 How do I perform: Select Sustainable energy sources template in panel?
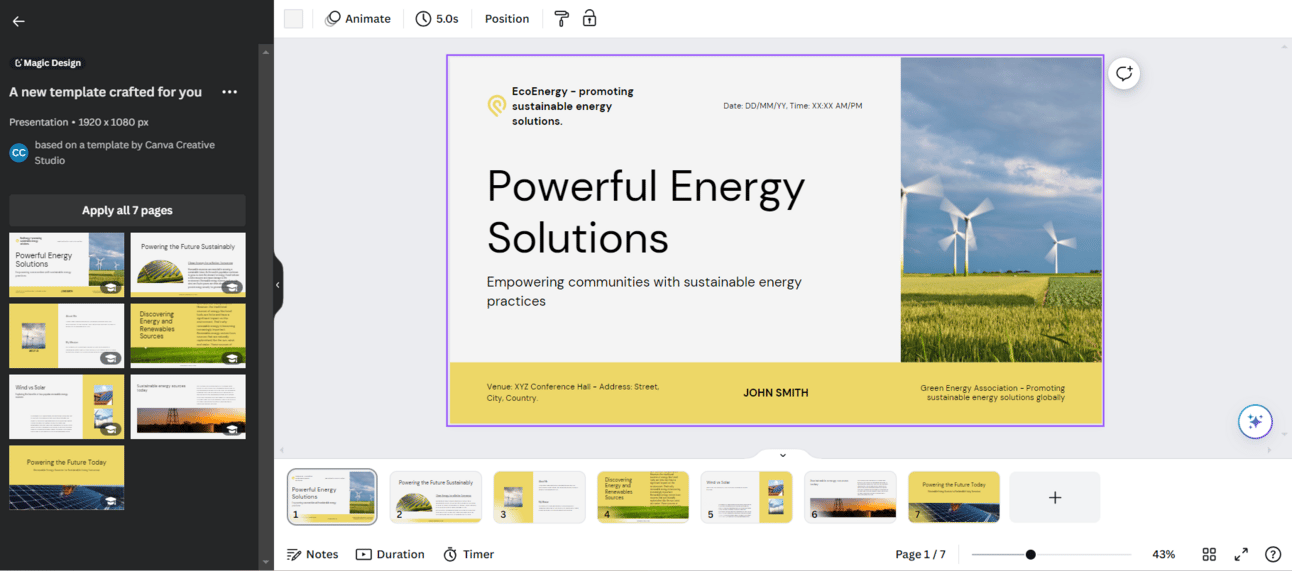[x=188, y=407]
